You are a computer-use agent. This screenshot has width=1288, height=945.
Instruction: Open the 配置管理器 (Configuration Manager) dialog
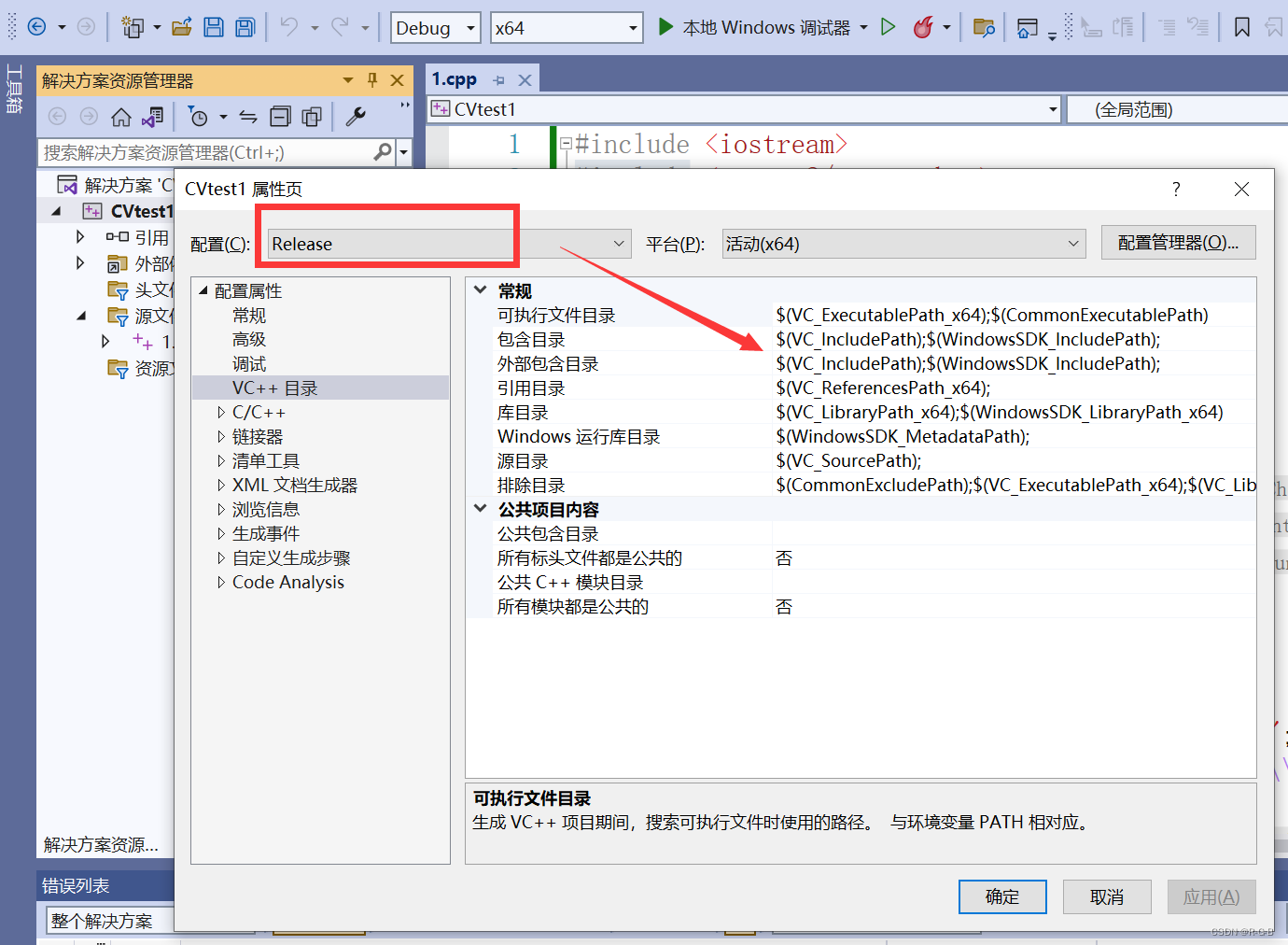point(1178,242)
